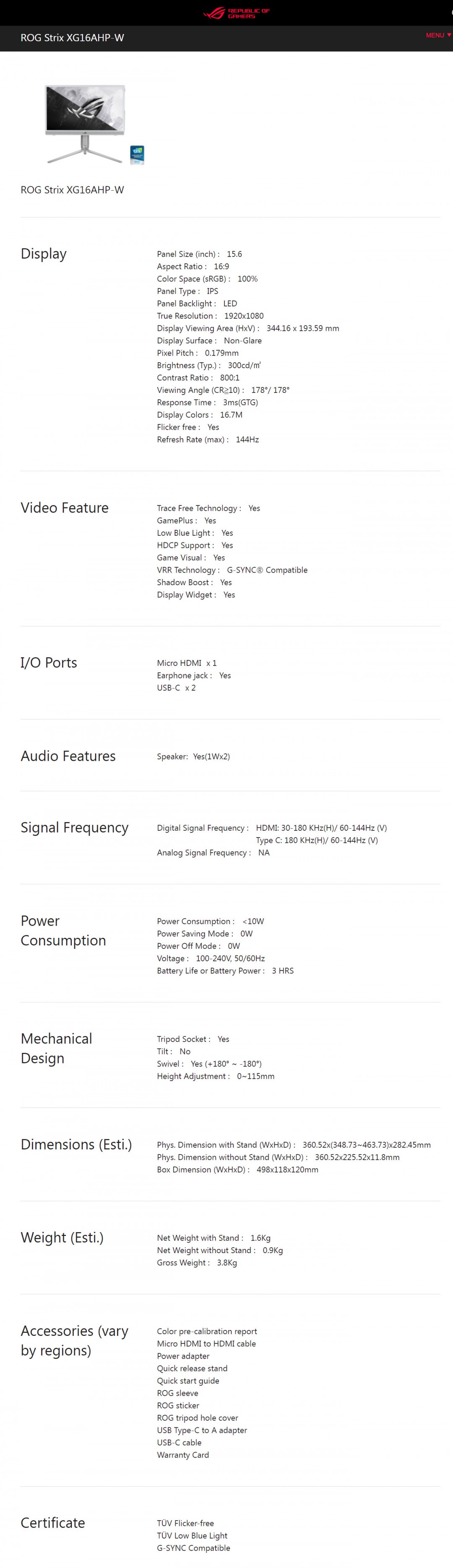Click the CES award badge icon
The width and height of the screenshot is (453, 1568).
[x=138, y=154]
